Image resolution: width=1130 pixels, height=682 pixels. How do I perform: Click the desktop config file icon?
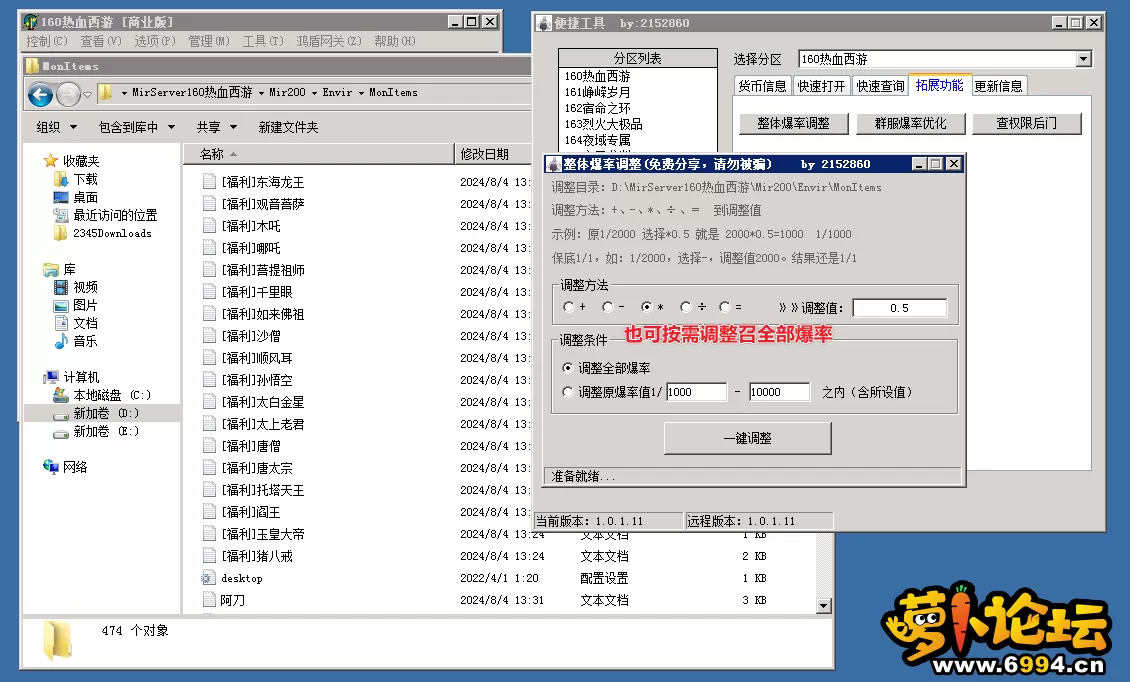coord(208,578)
